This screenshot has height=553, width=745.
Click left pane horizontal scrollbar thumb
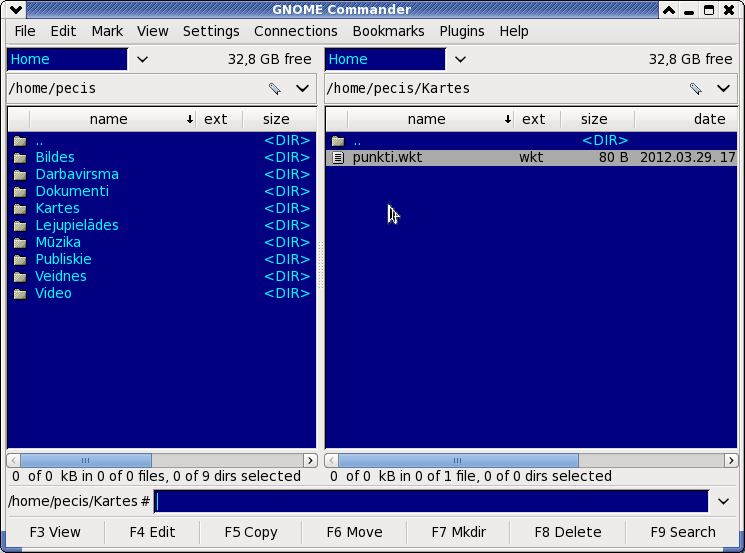(86, 460)
